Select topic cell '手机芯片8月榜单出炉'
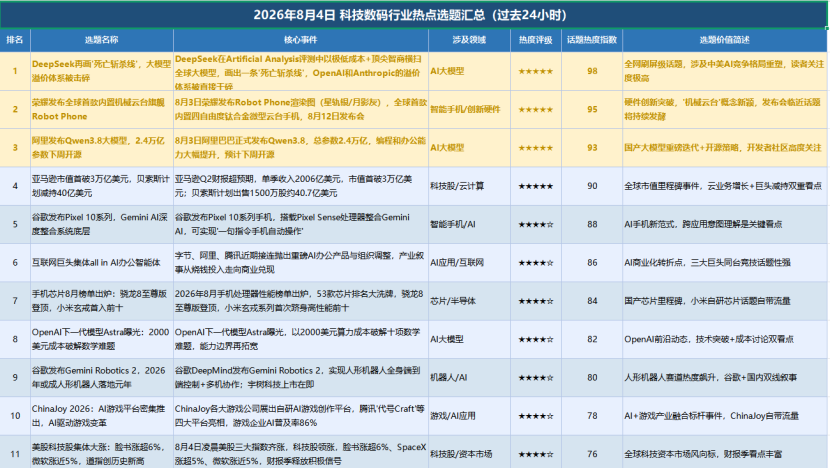 [x=102, y=301]
